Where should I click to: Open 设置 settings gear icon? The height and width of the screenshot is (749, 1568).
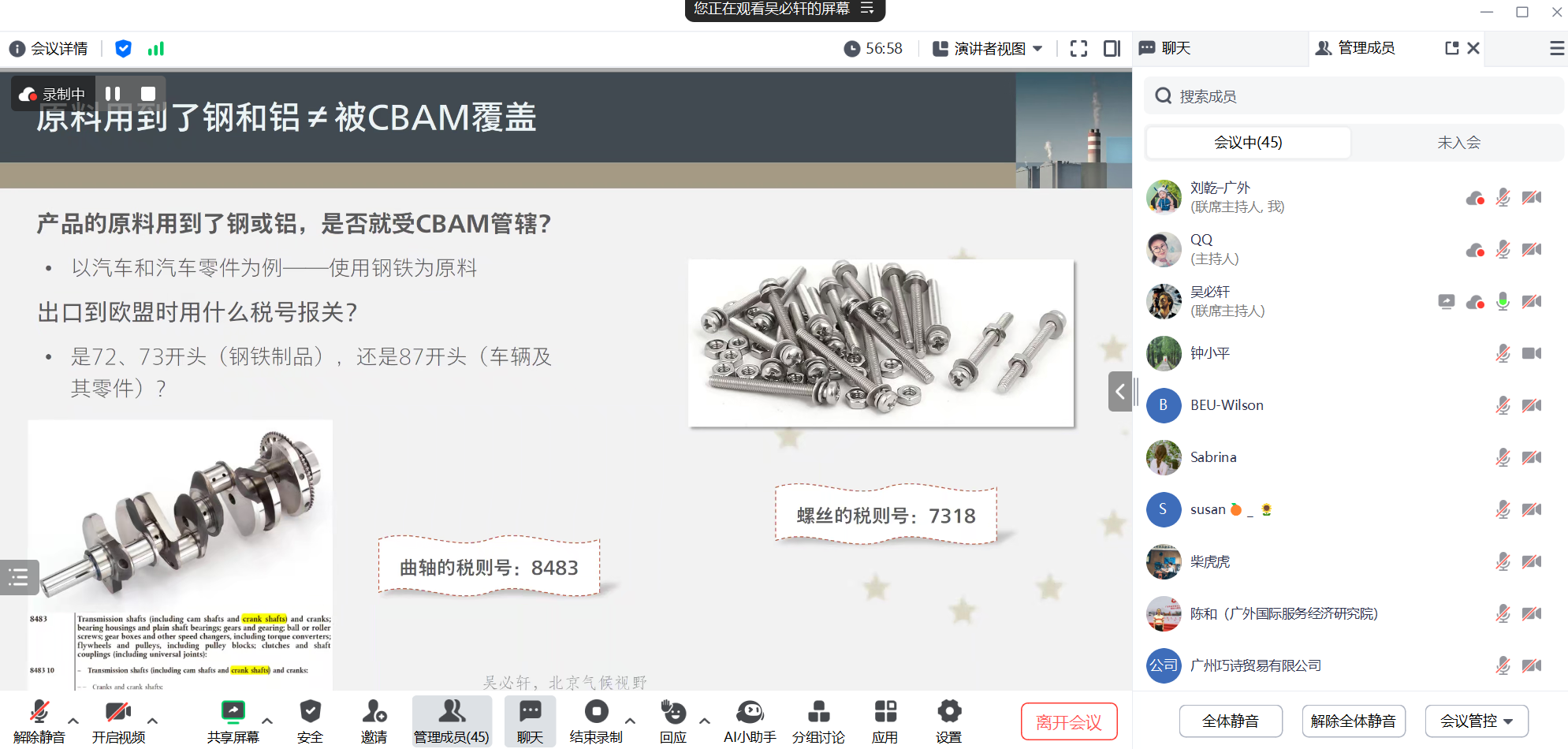click(948, 714)
